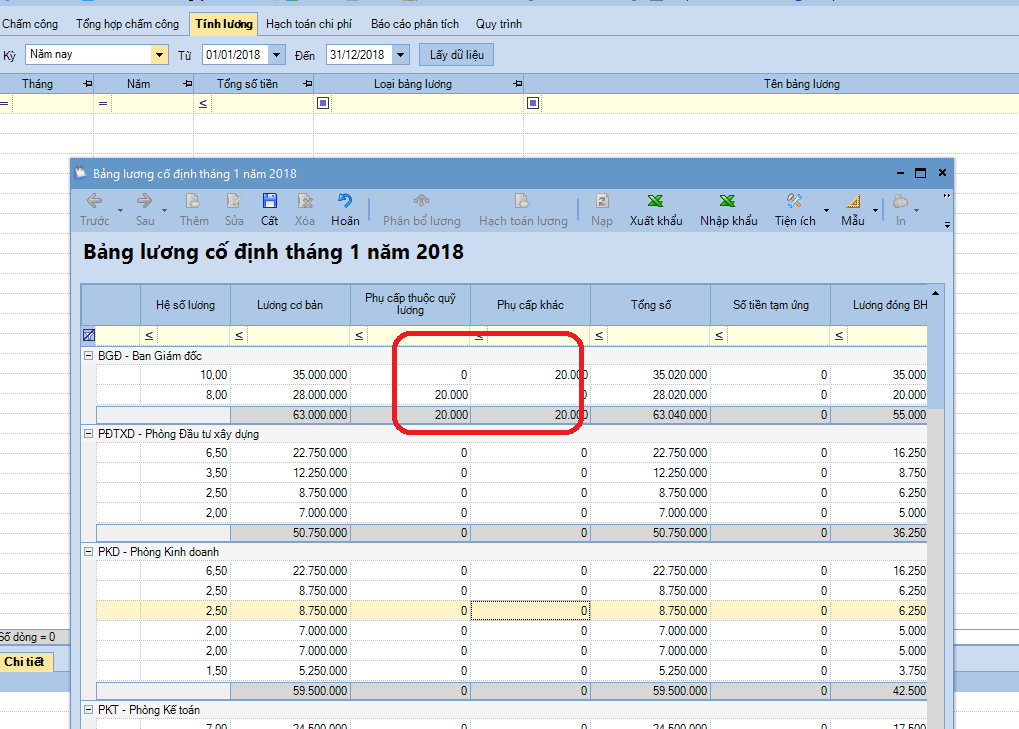Collapse the PKD - Phòng Kinh doanh group
This screenshot has width=1019, height=729.
(x=88, y=552)
